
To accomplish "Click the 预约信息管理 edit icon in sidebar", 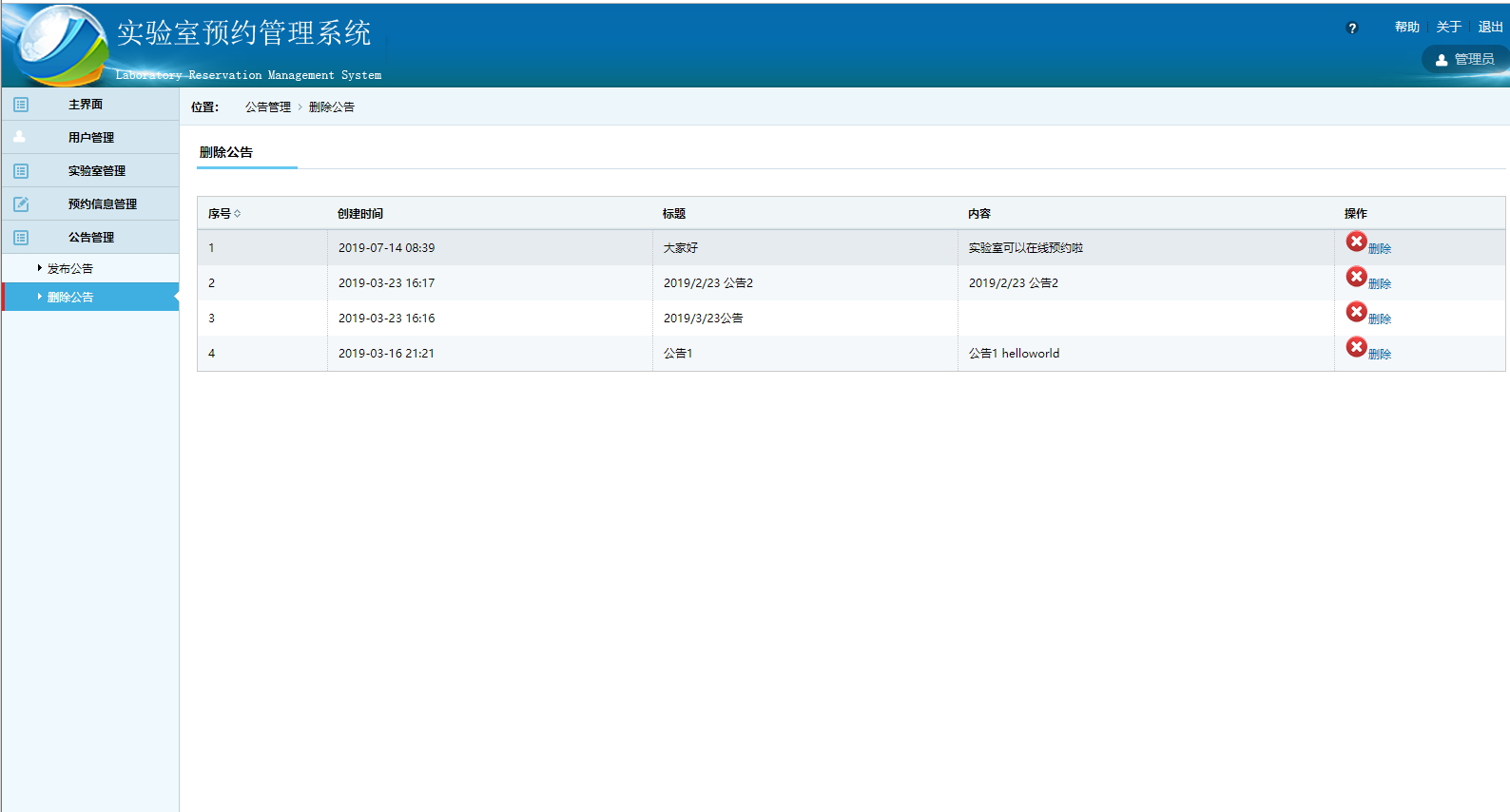I will coord(21,204).
